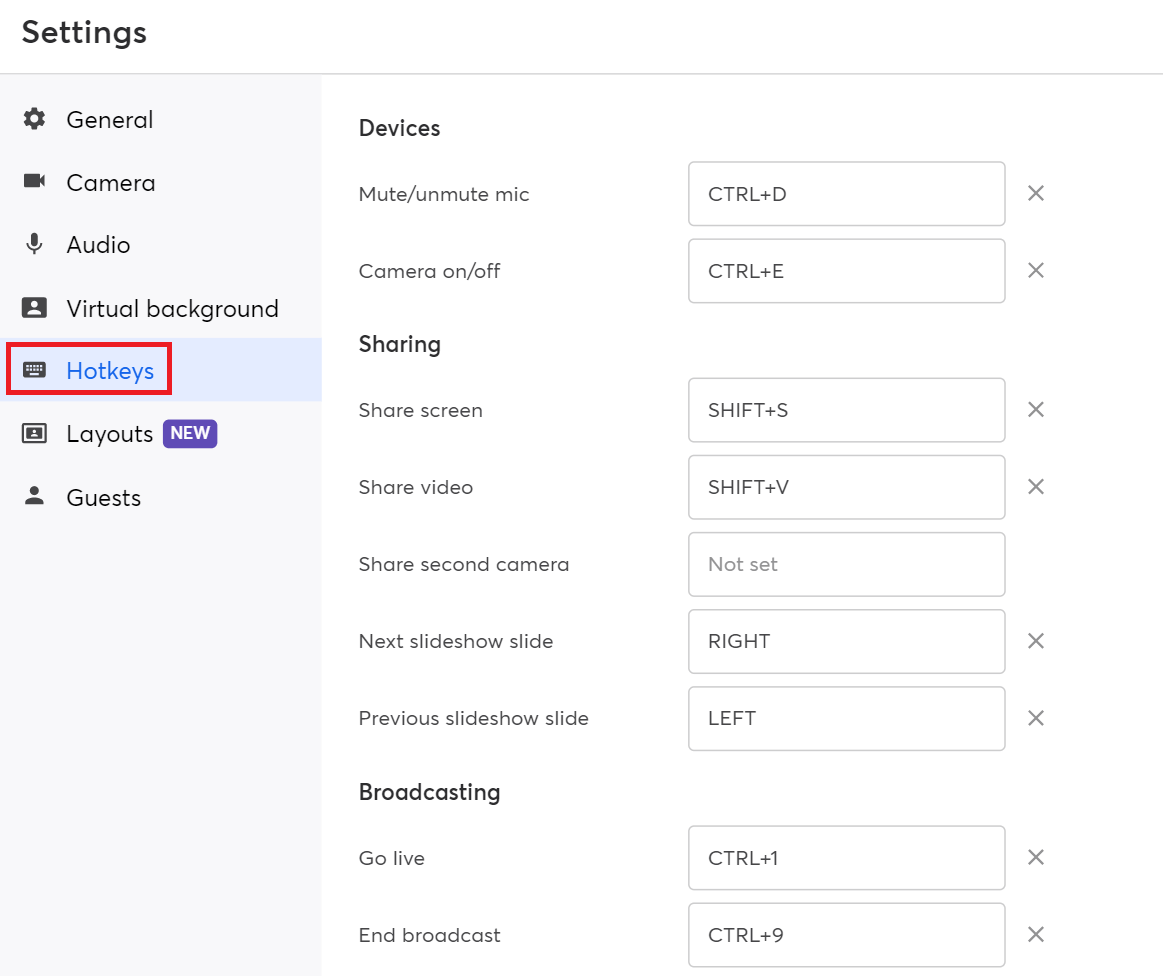
Task: Switch to Virtual background settings
Action: [172, 309]
